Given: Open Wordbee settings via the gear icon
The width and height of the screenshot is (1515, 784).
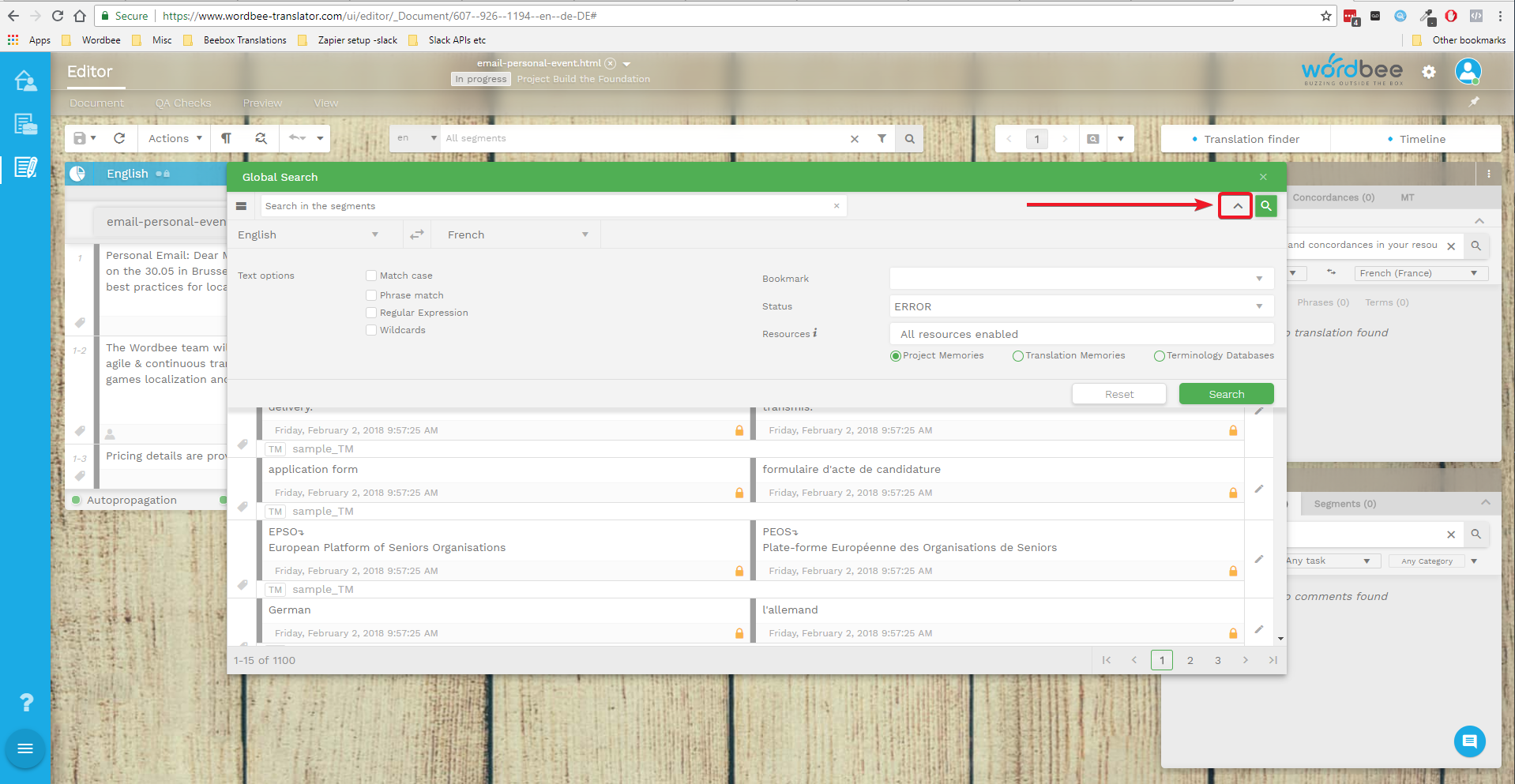Looking at the screenshot, I should pyautogui.click(x=1428, y=72).
